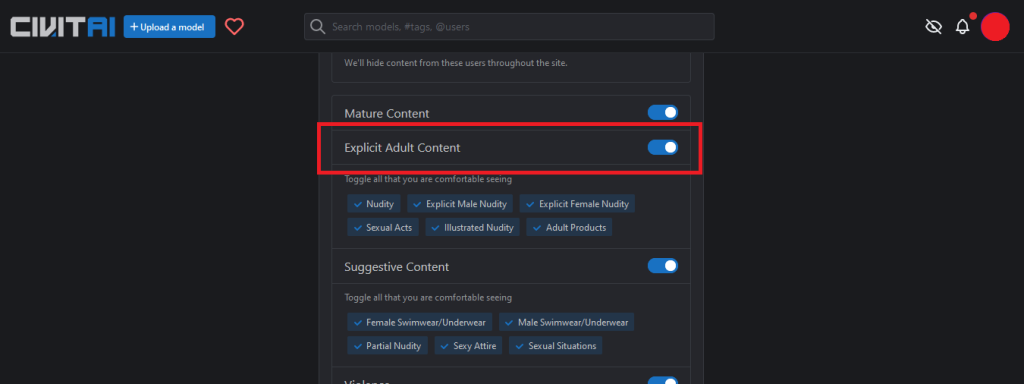Click the Civitai logo
The height and width of the screenshot is (384, 1024).
tap(63, 27)
